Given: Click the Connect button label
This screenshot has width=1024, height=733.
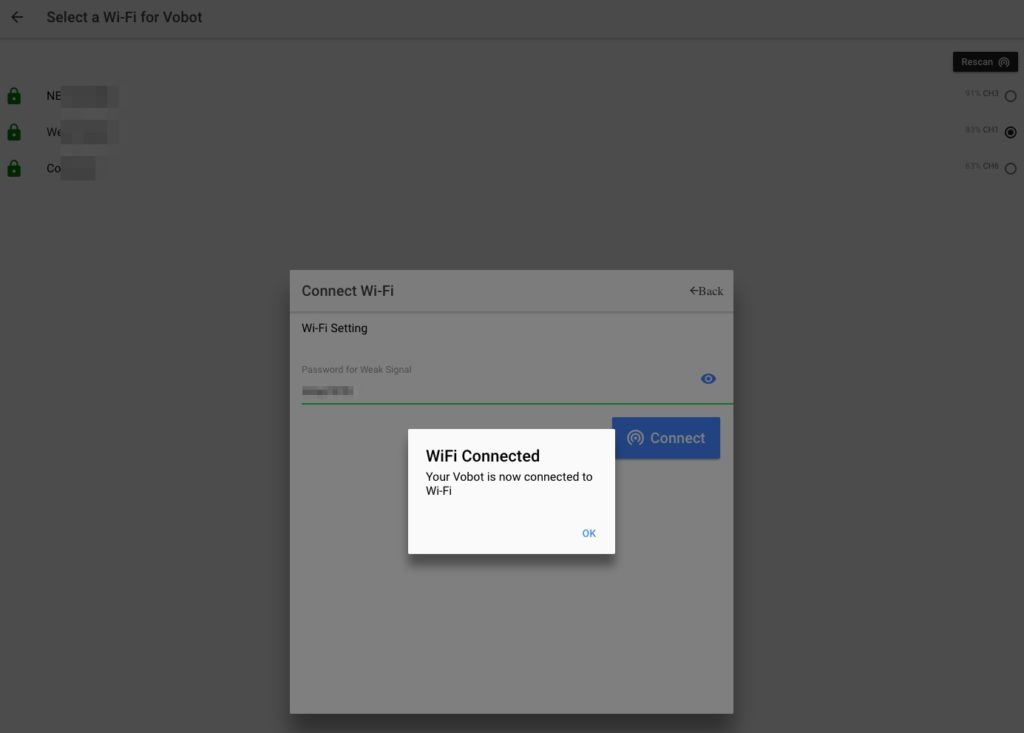Looking at the screenshot, I should pyautogui.click(x=677, y=438).
